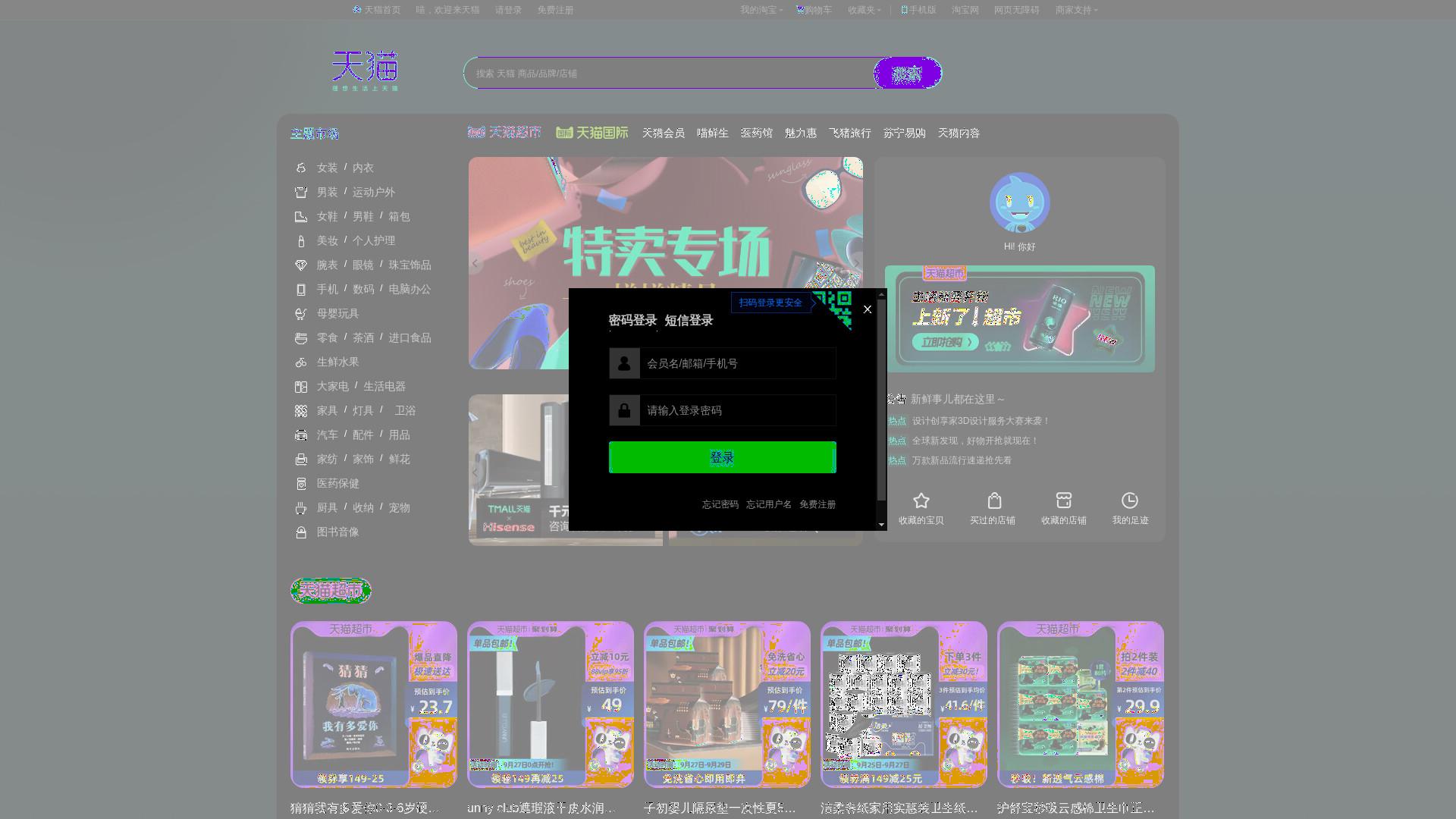Click the 大家电 category icon
The image size is (1456, 819).
click(301, 386)
